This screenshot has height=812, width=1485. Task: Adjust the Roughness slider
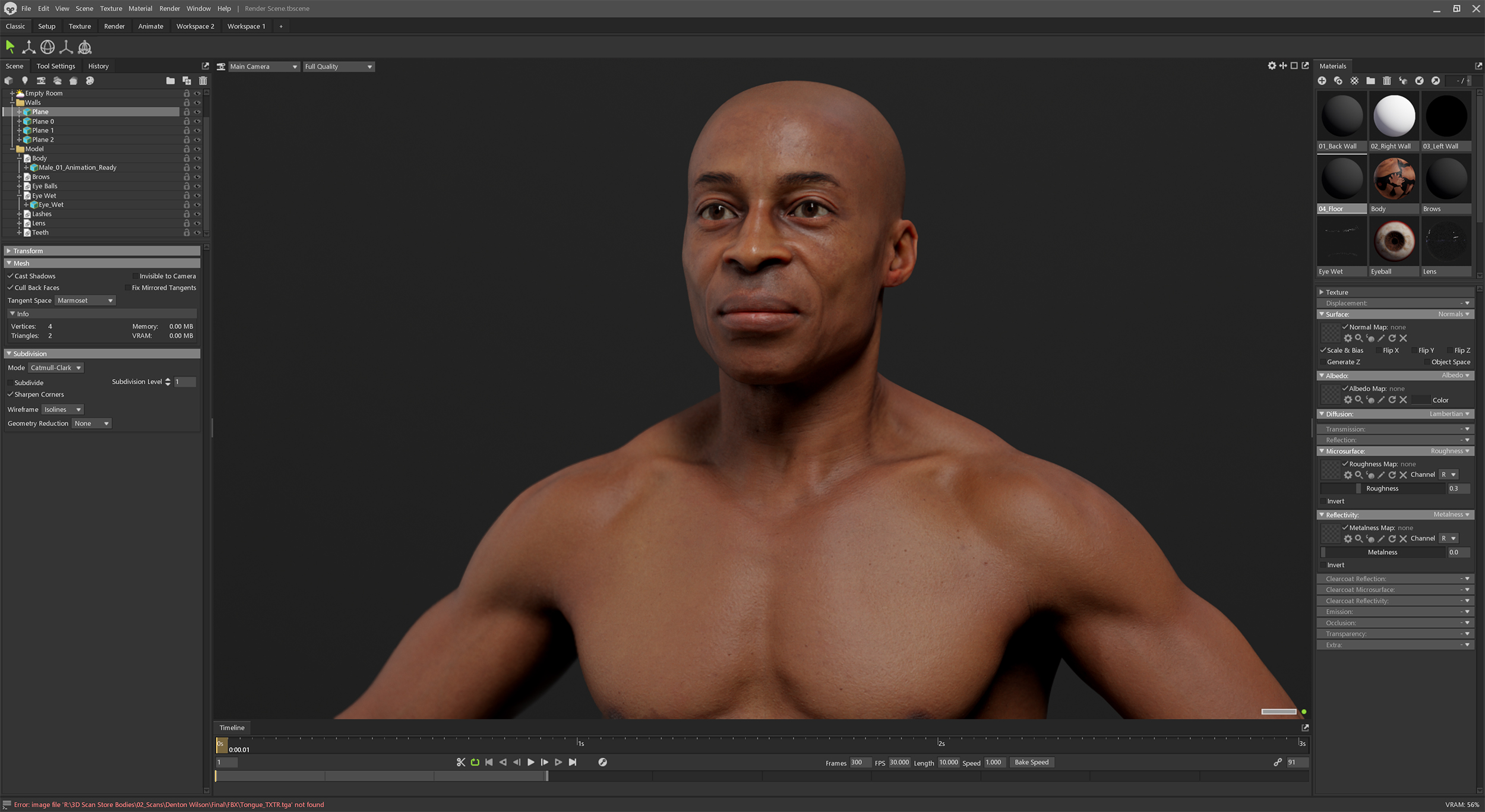[1382, 488]
